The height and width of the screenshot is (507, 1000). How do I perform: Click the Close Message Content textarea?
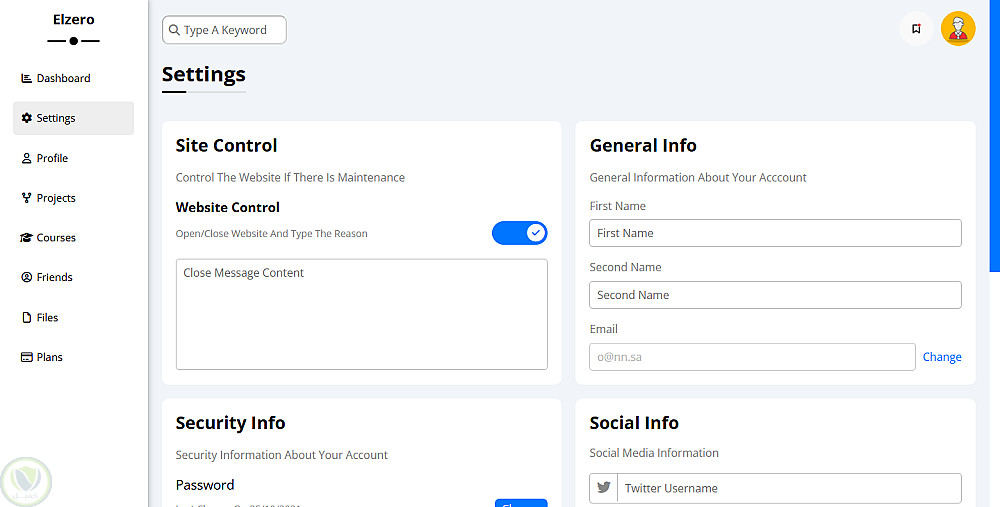click(x=362, y=314)
